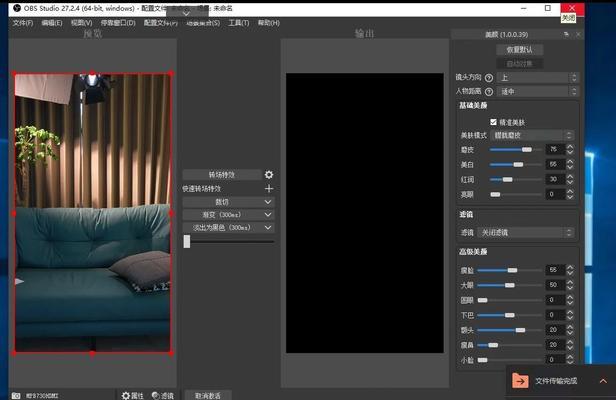The width and height of the screenshot is (616, 400).
Task: Open the 帮助(H) menu
Action: pos(269,23)
